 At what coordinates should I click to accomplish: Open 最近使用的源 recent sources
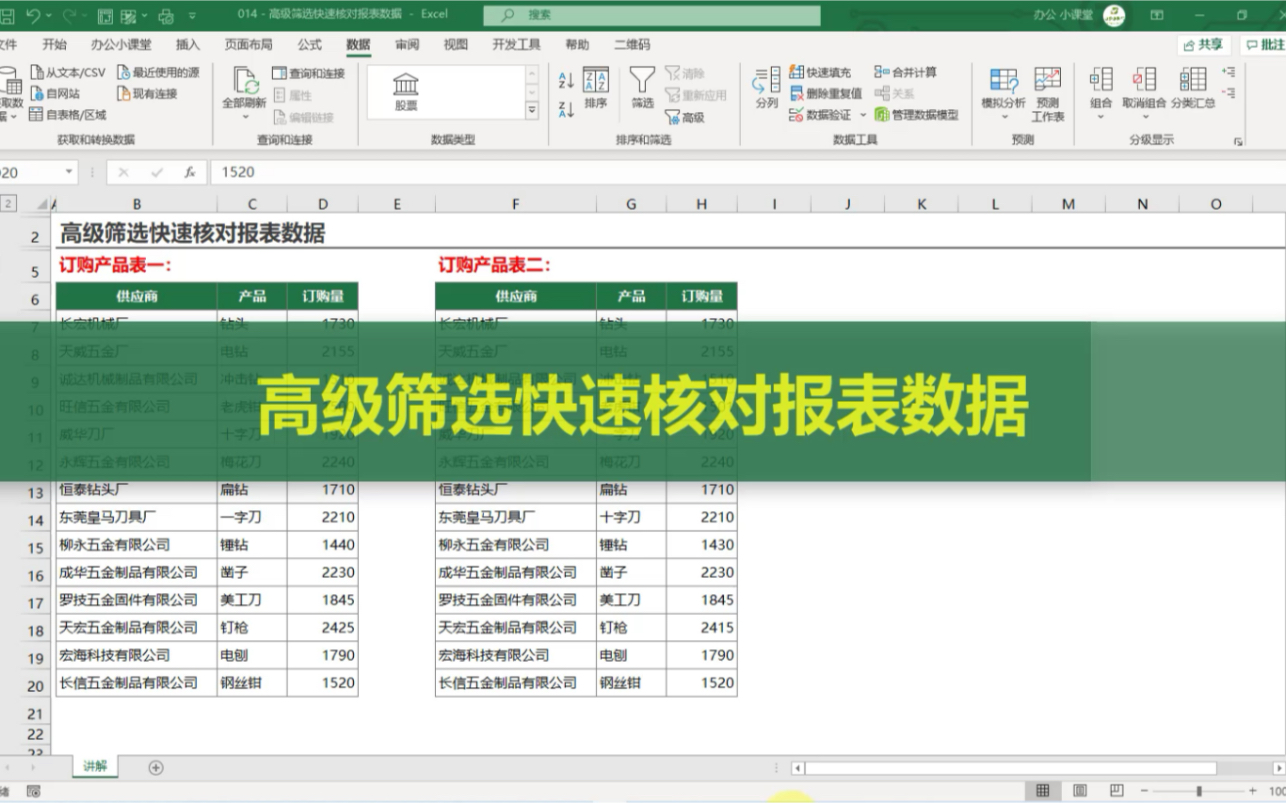tap(158, 73)
